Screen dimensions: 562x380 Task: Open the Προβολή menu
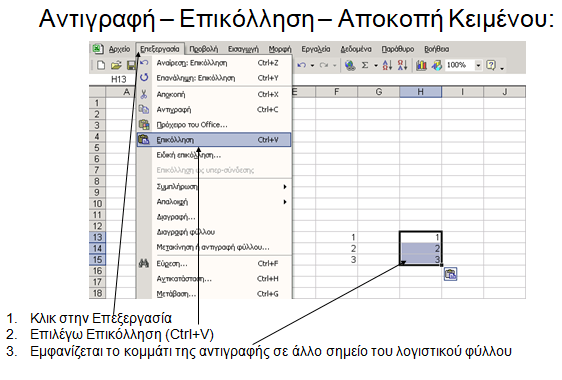coord(204,49)
